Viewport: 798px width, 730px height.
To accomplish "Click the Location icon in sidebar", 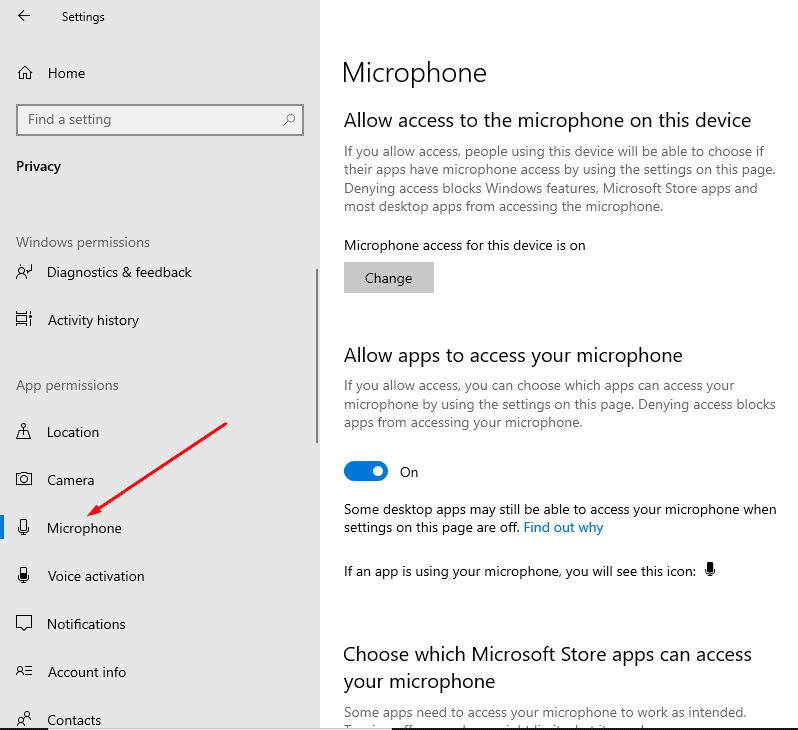I will (25, 432).
